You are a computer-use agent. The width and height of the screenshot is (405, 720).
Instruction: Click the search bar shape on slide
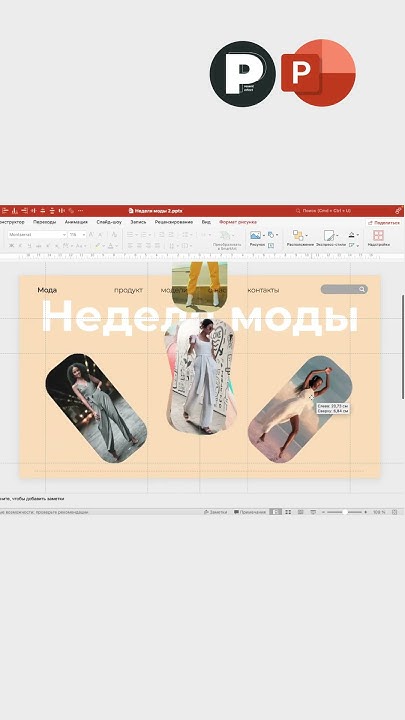point(344,289)
